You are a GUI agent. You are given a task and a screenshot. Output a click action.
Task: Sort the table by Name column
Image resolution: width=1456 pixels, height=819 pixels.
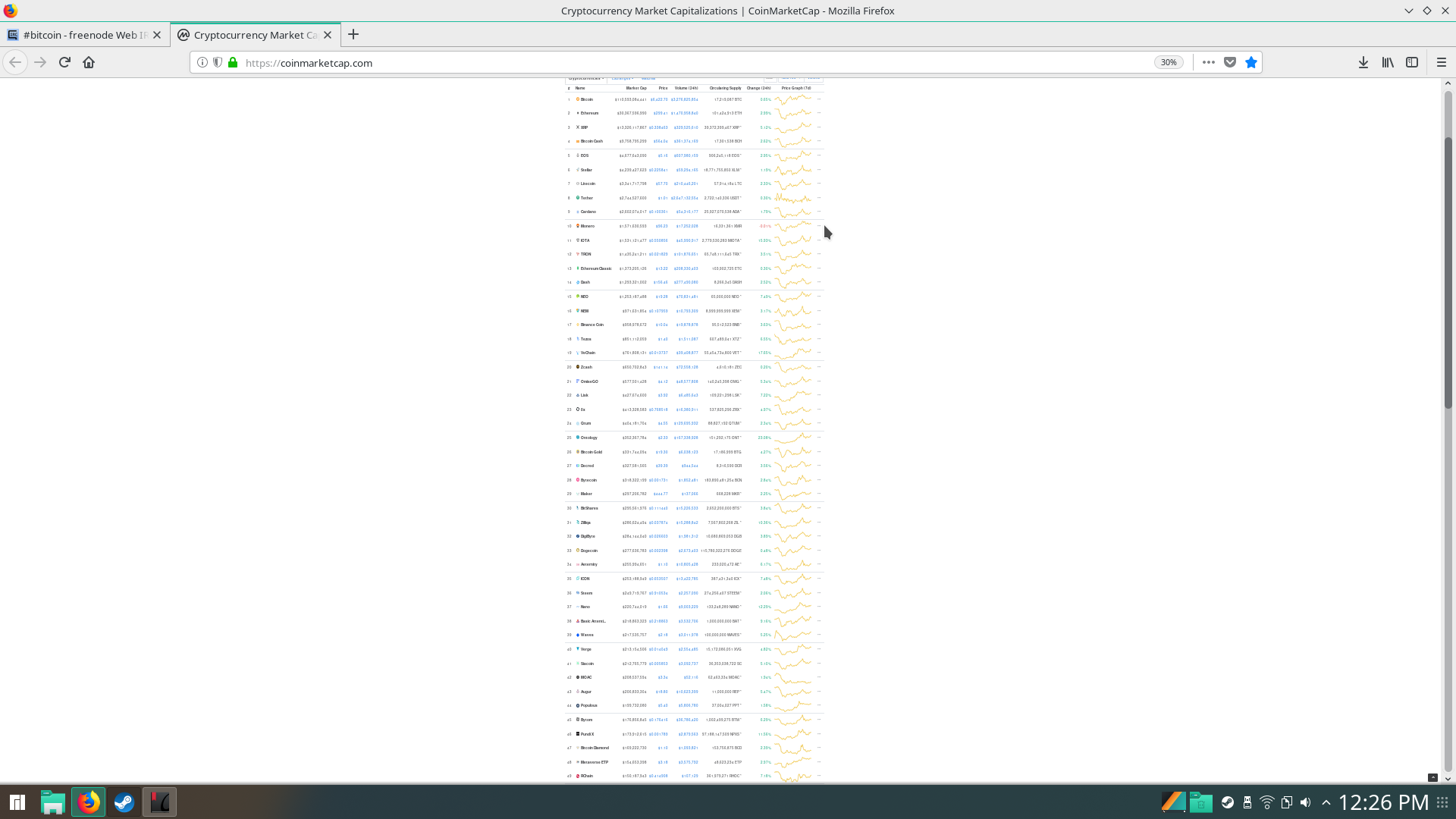(x=580, y=88)
